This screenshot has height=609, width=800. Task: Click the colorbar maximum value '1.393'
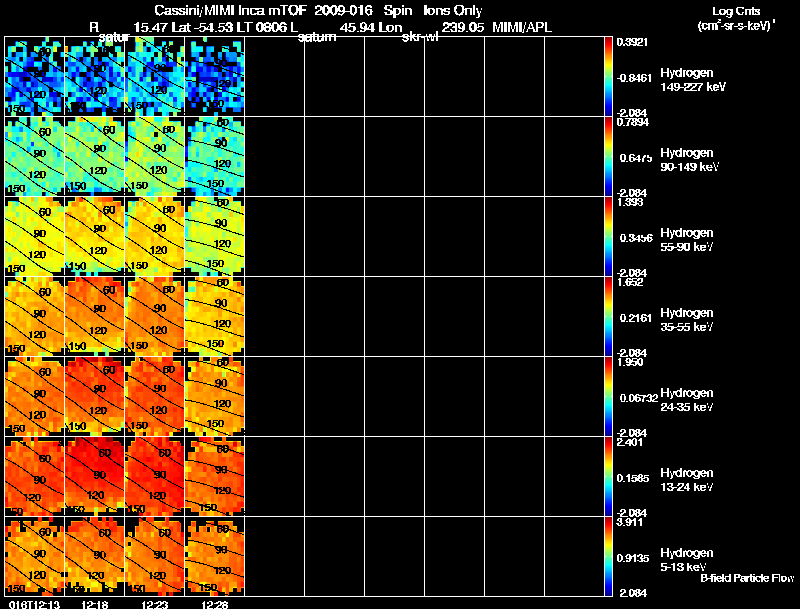tap(630, 202)
